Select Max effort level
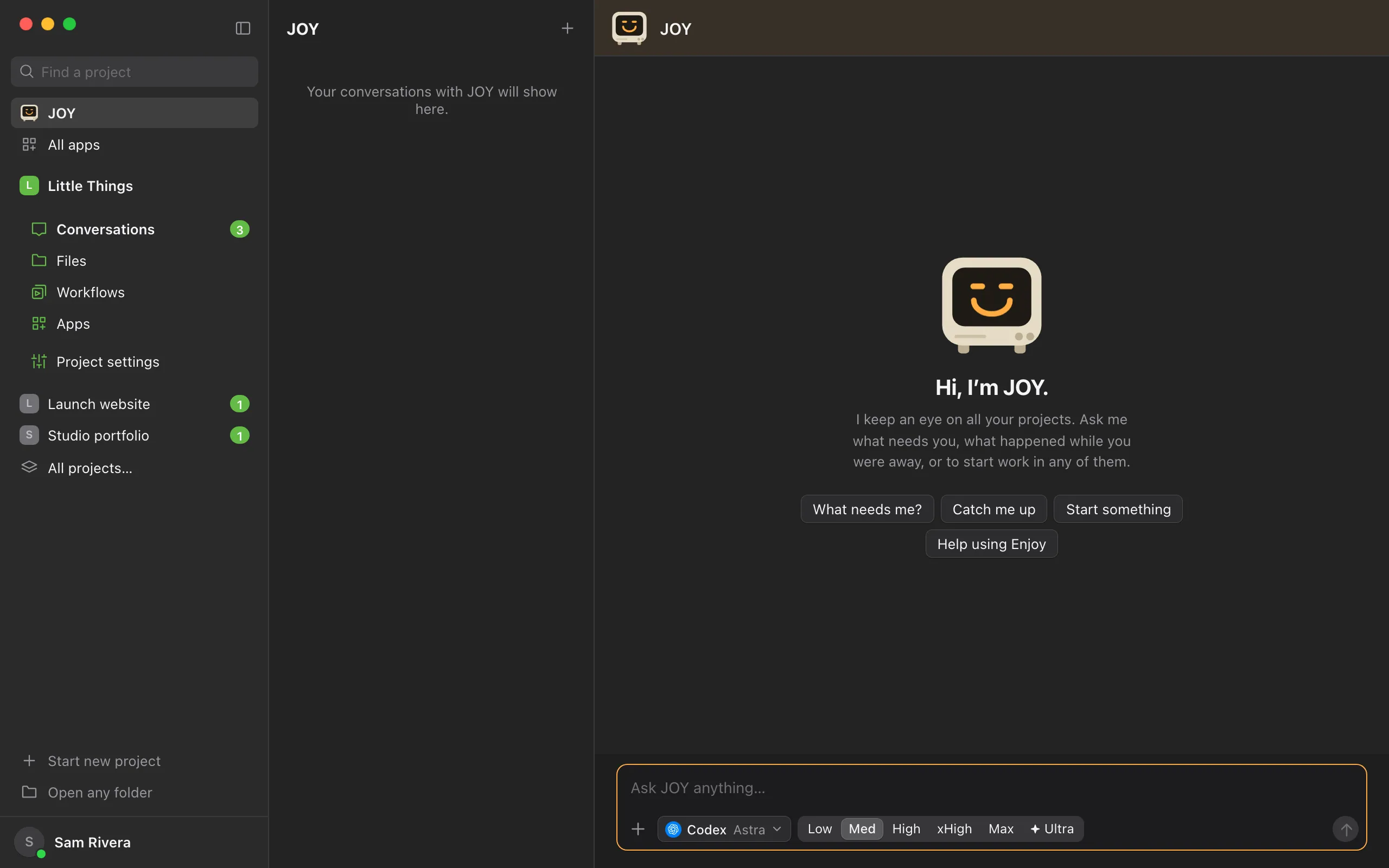The height and width of the screenshot is (868, 1389). click(1001, 829)
